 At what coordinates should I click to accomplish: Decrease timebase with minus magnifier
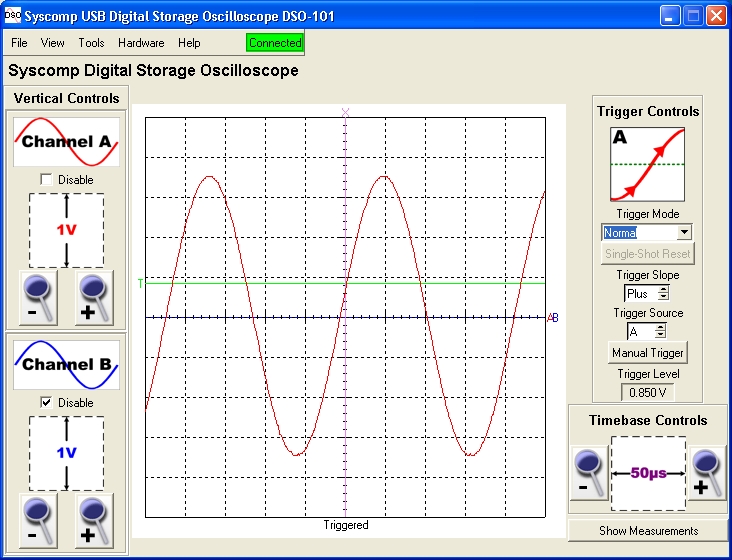coord(589,472)
